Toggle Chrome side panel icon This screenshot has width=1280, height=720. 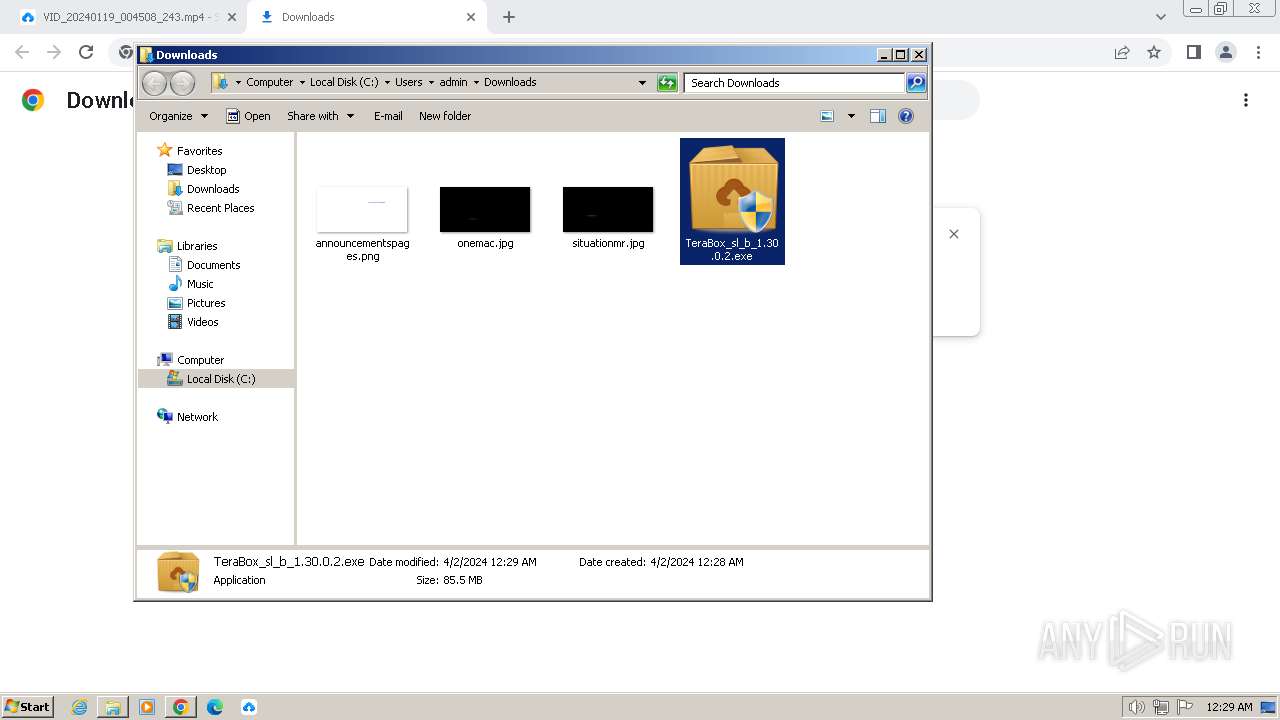tap(1193, 52)
